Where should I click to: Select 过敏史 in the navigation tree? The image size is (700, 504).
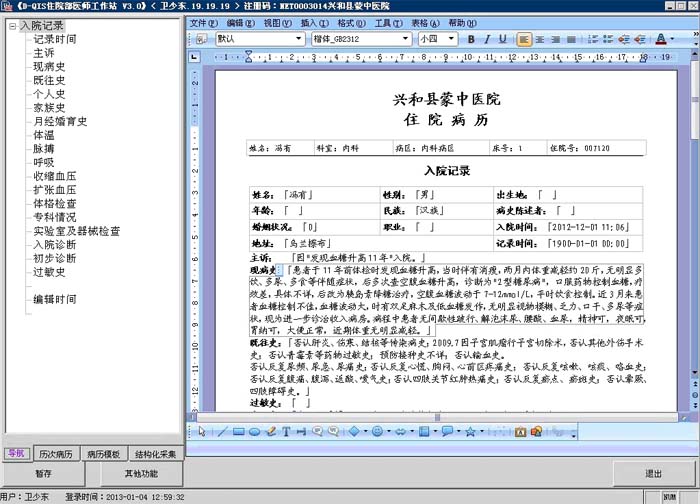point(49,272)
